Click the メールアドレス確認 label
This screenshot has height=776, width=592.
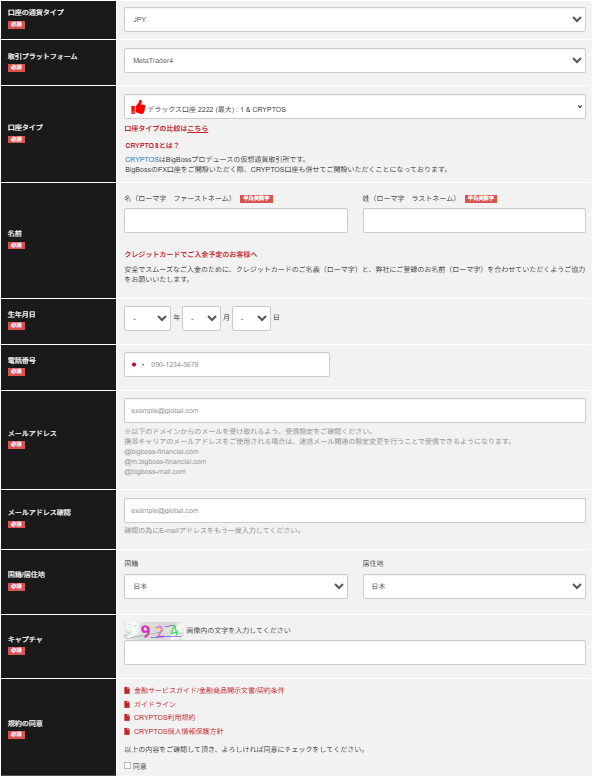[x=39, y=512]
